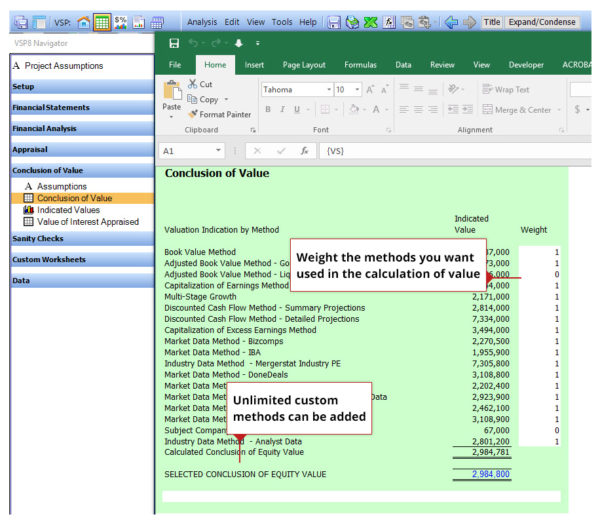Screen dimensions: 600x525
Task: Expand the Sanity Checks navigator section
Action: pyautogui.click(x=38, y=239)
